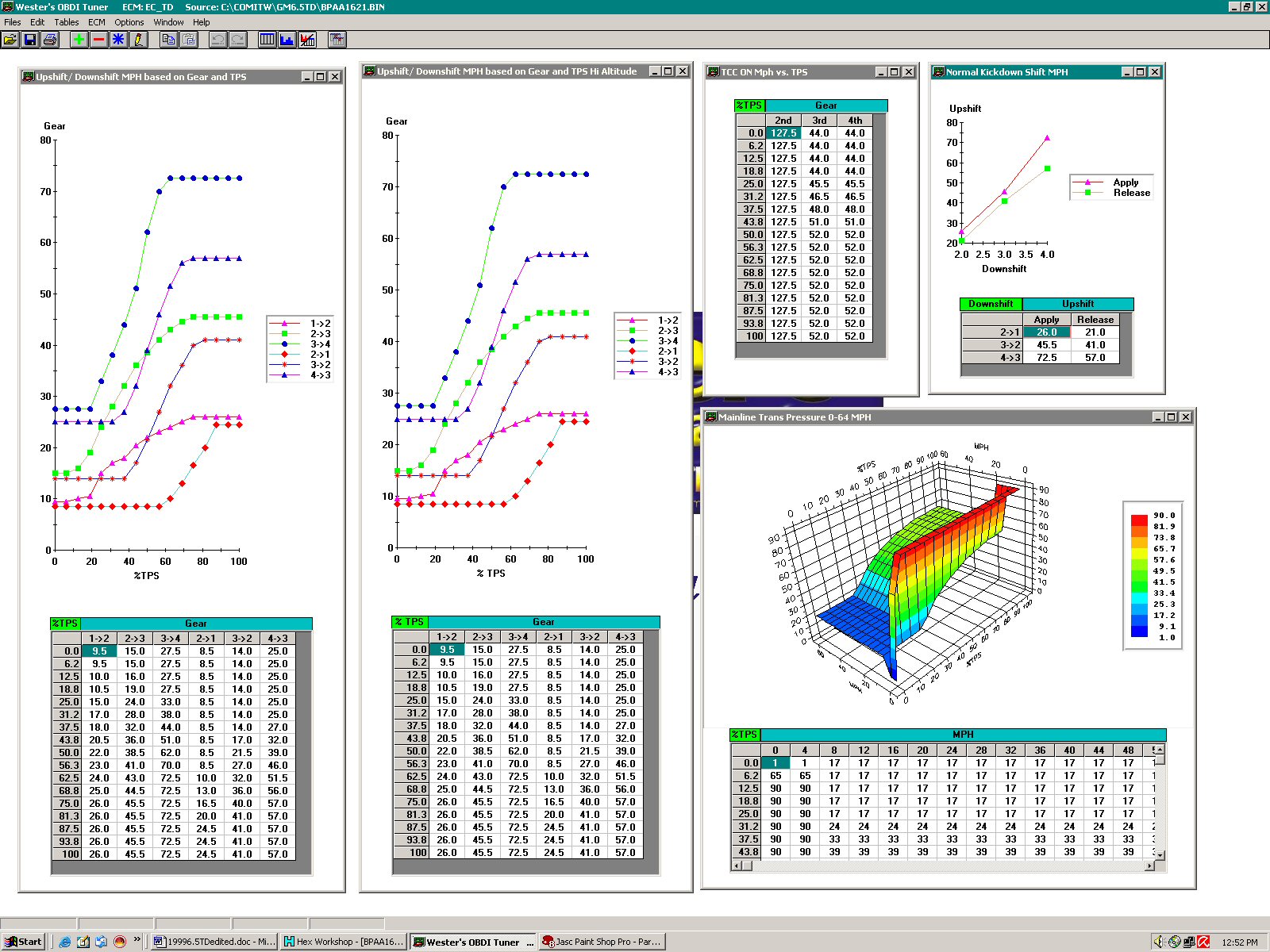Image resolution: width=1270 pixels, height=952 pixels.
Task: Open the Options menu
Action: pos(129,22)
